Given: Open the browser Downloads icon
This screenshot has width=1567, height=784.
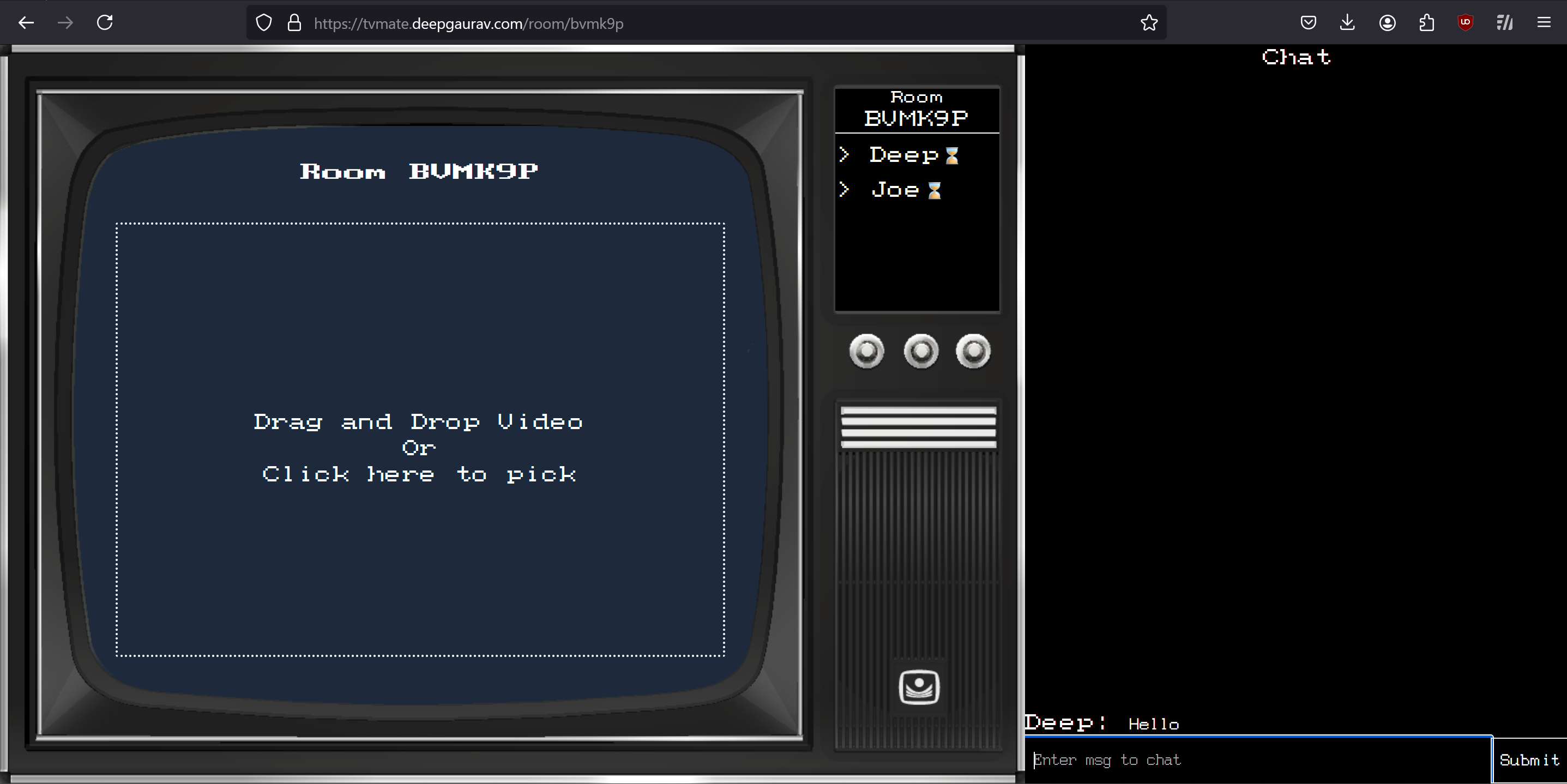Looking at the screenshot, I should click(1347, 22).
